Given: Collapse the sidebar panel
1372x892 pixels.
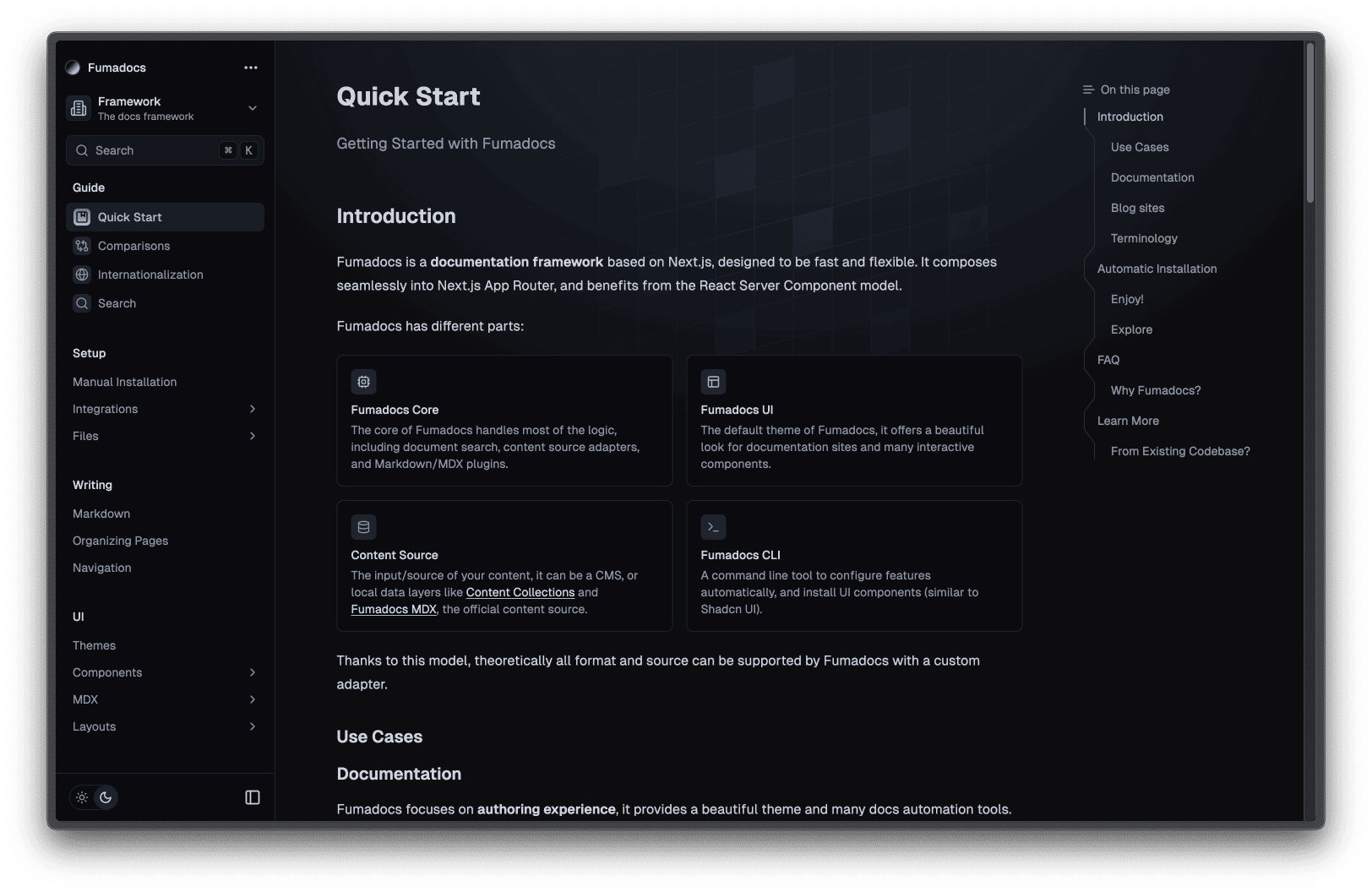Looking at the screenshot, I should pyautogui.click(x=253, y=797).
